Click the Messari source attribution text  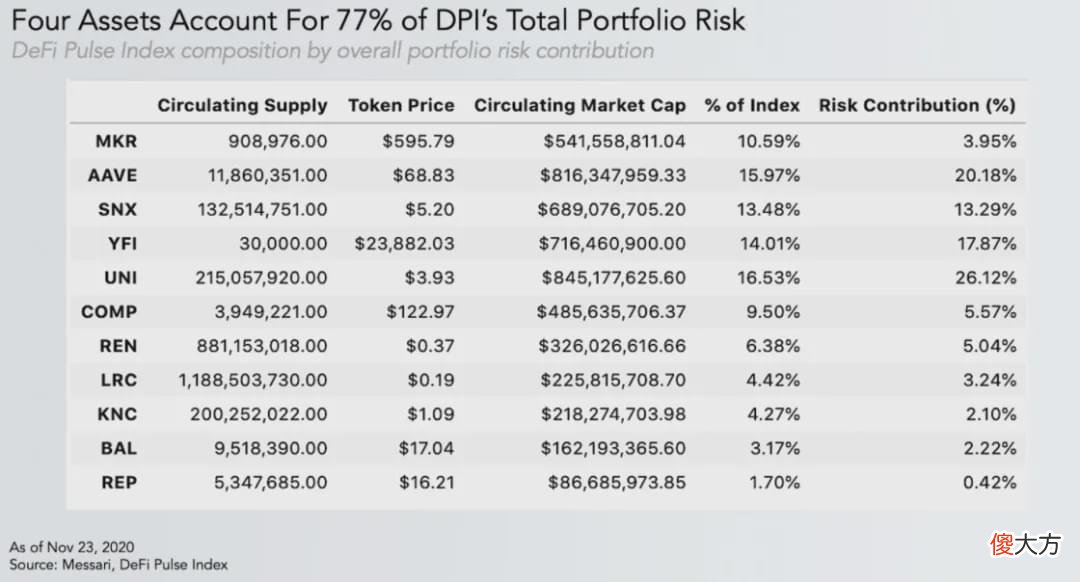tap(118, 565)
